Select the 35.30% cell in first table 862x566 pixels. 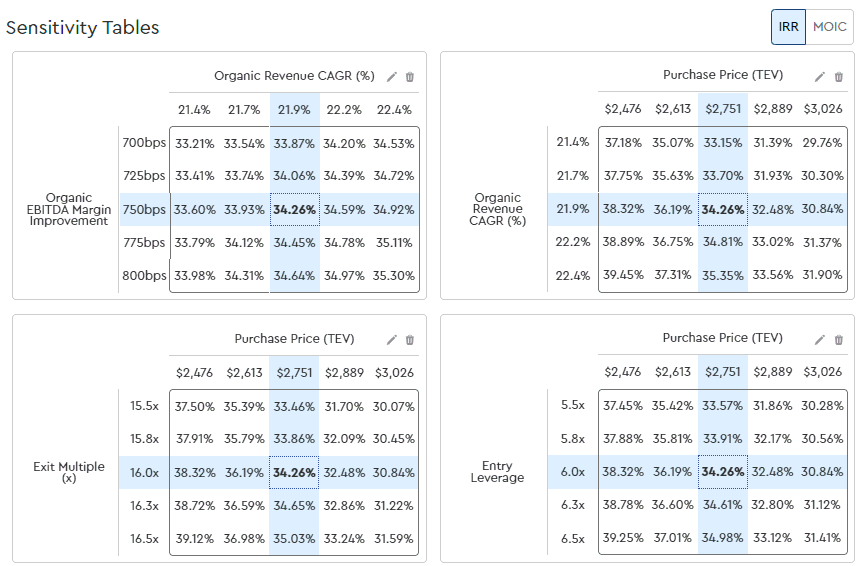(393, 276)
